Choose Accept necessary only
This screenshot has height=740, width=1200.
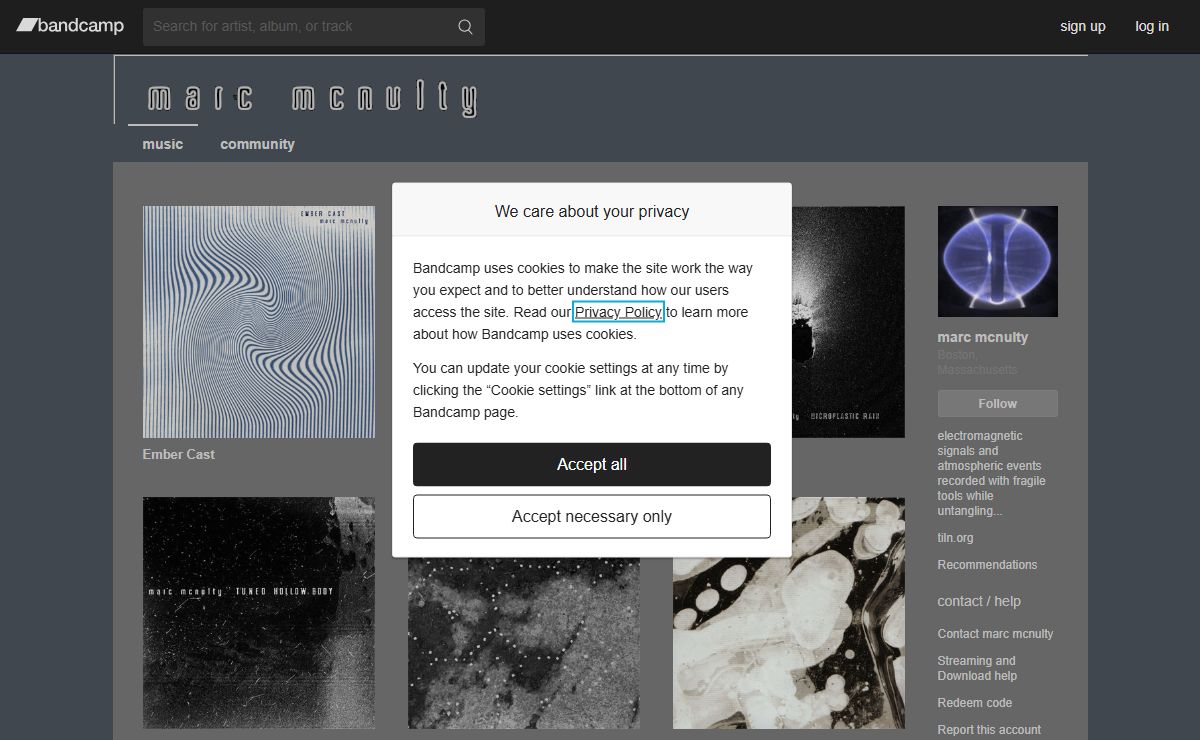(592, 516)
